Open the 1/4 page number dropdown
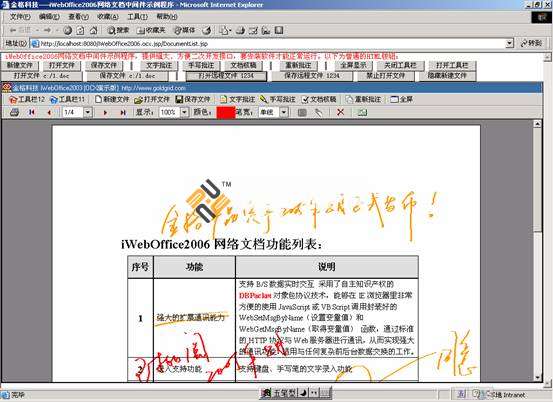The height and width of the screenshot is (402, 553). pos(88,112)
